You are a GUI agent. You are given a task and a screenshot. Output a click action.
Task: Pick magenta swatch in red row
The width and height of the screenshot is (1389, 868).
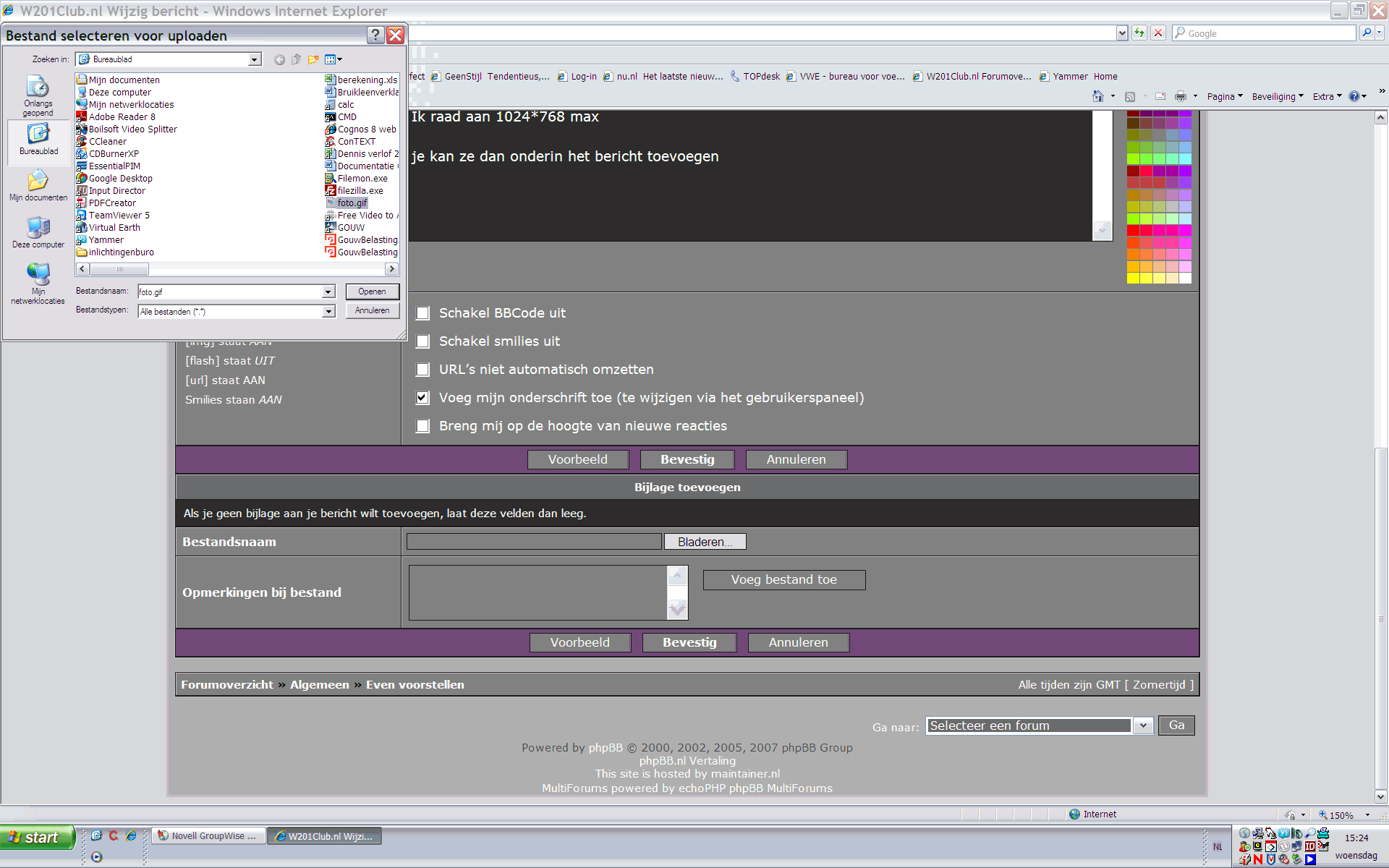[x=1185, y=230]
